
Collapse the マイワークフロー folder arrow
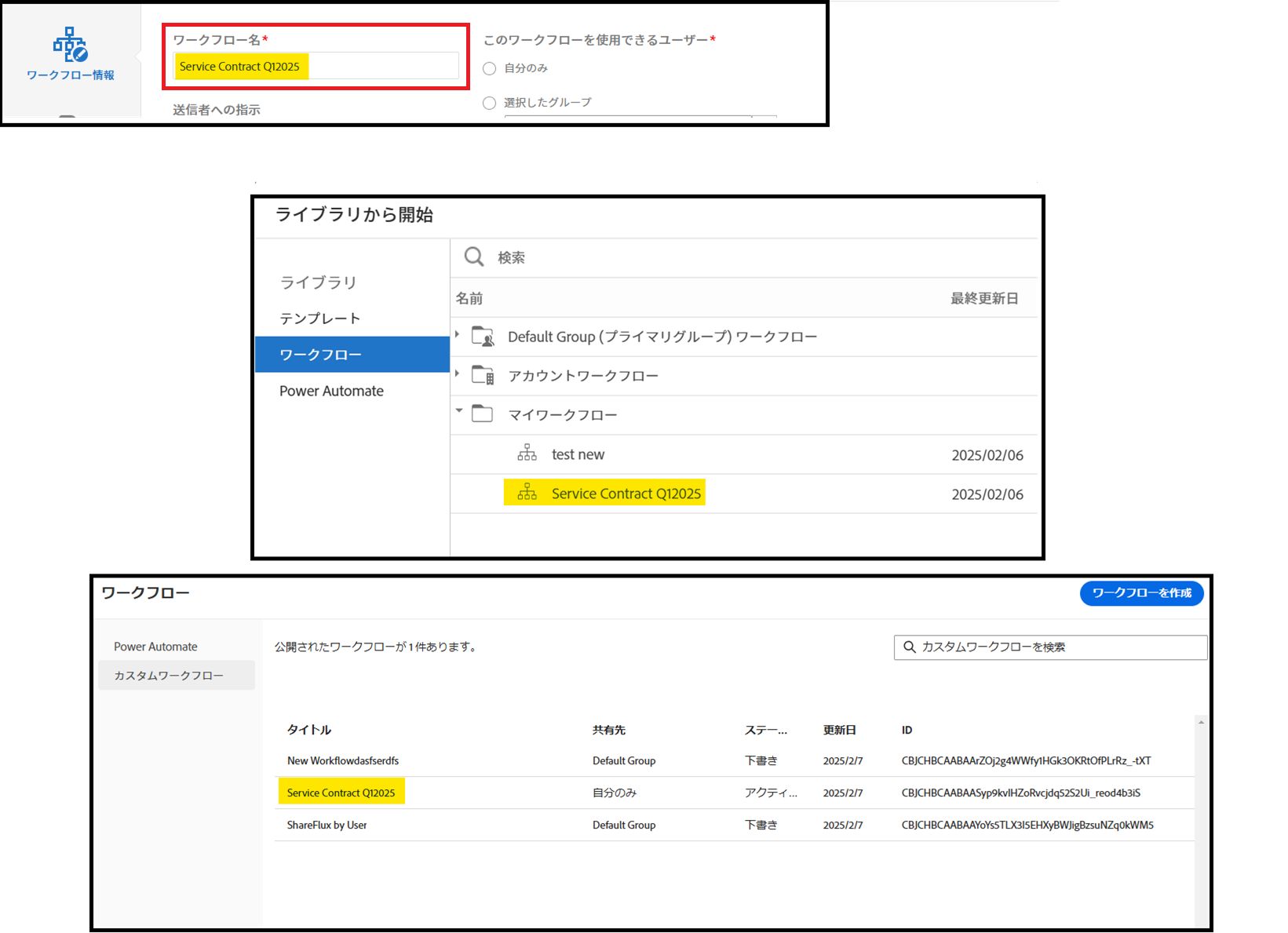(459, 410)
